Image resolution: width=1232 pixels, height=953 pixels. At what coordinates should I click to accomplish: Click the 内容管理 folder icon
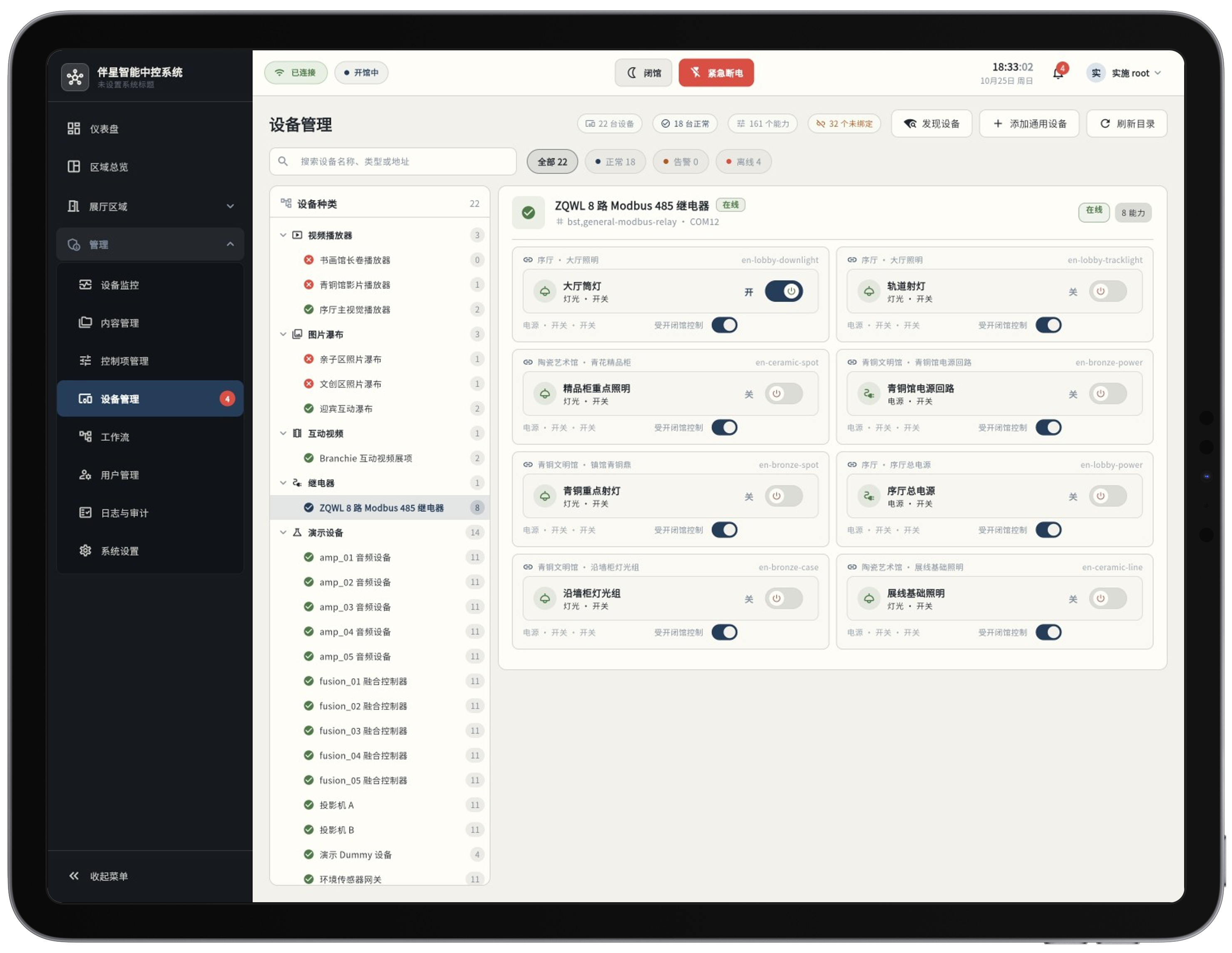click(x=85, y=323)
